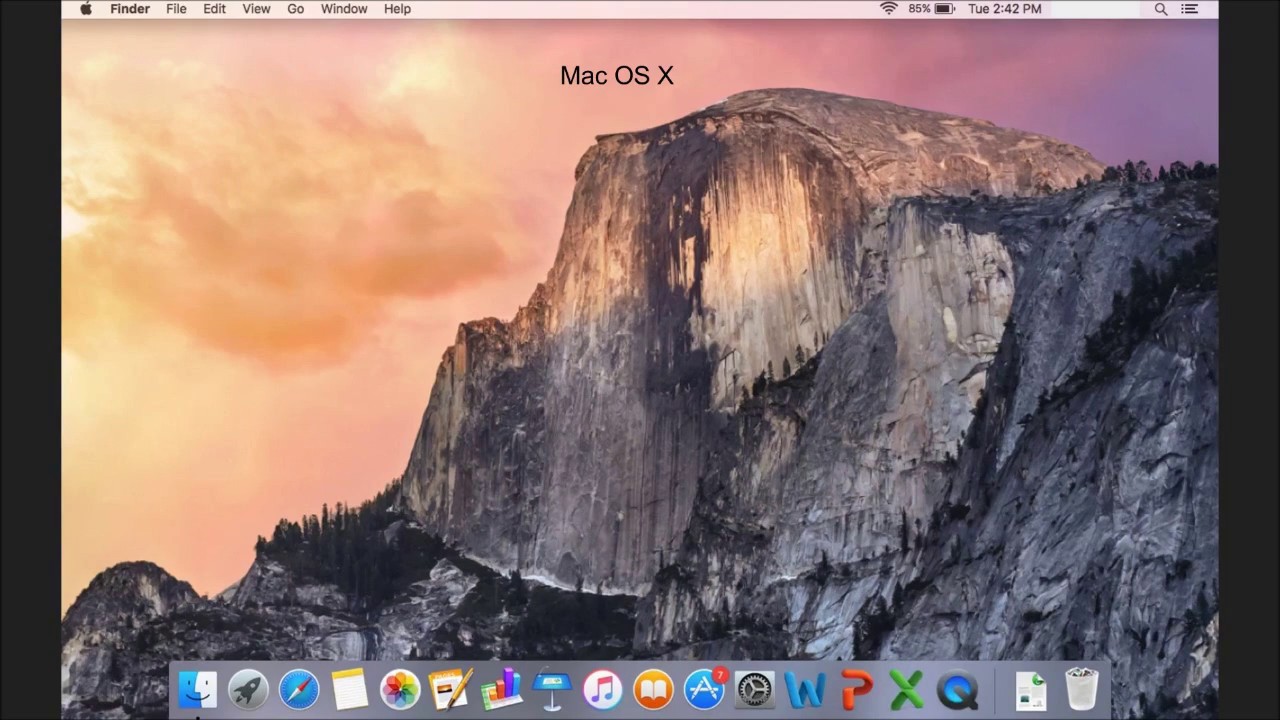Open the Notes app in Dock

(x=350, y=690)
